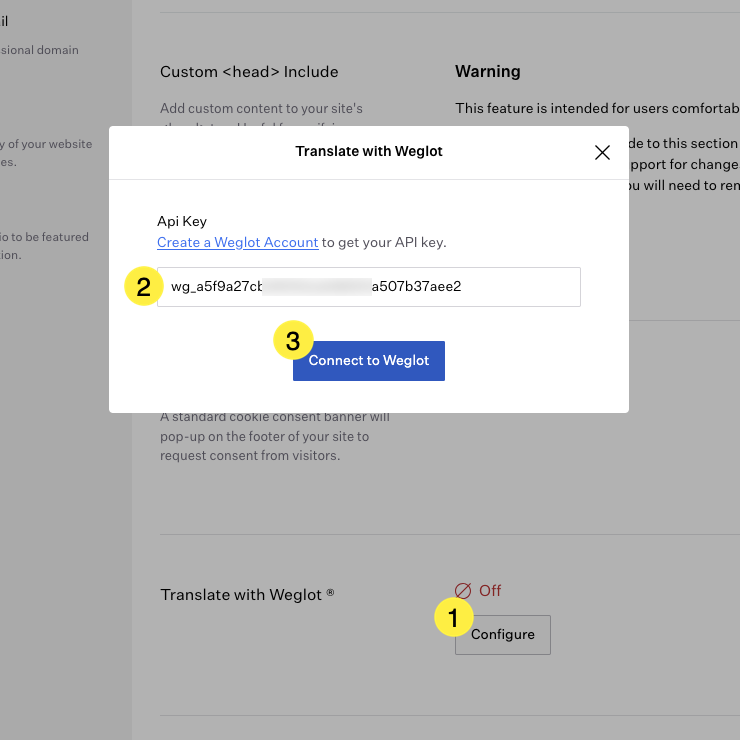Click 'to get your API key.' text
The height and width of the screenshot is (740, 740).
pos(384,243)
